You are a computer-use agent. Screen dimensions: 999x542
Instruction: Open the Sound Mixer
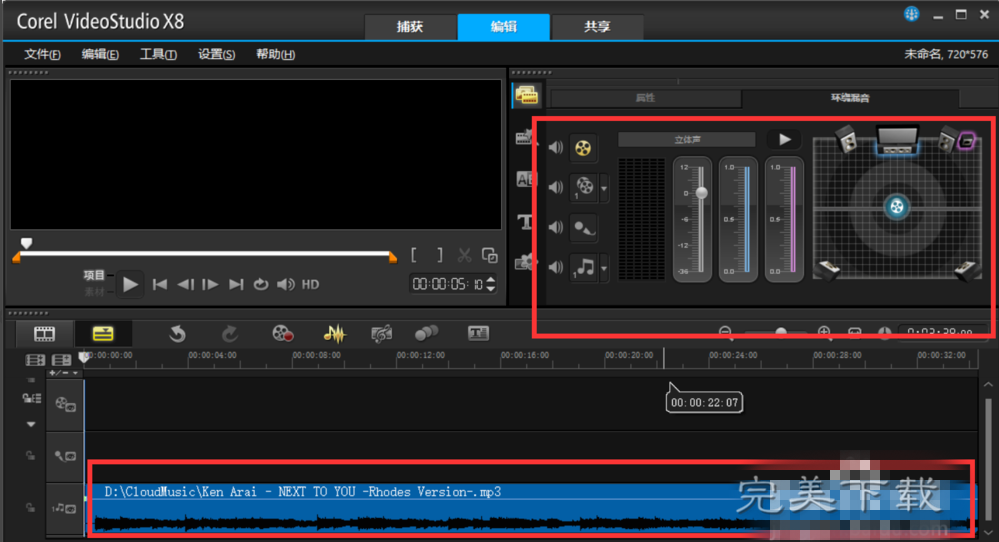[x=334, y=333]
